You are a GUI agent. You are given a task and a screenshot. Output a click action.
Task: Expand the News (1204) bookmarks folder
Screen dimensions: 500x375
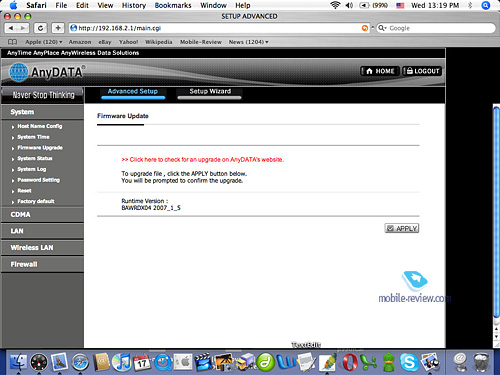point(248,42)
